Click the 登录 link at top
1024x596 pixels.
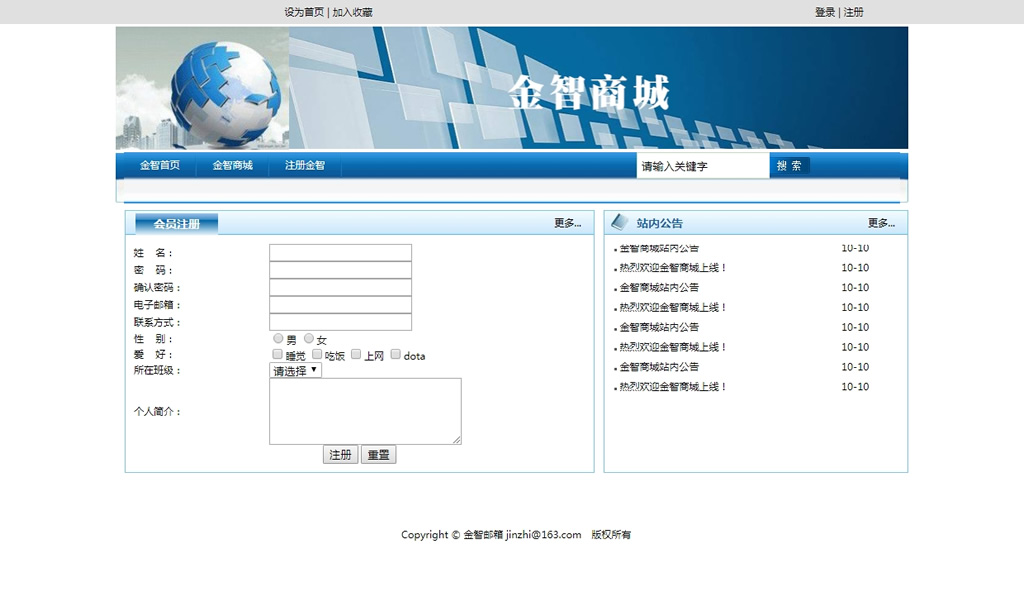[824, 12]
